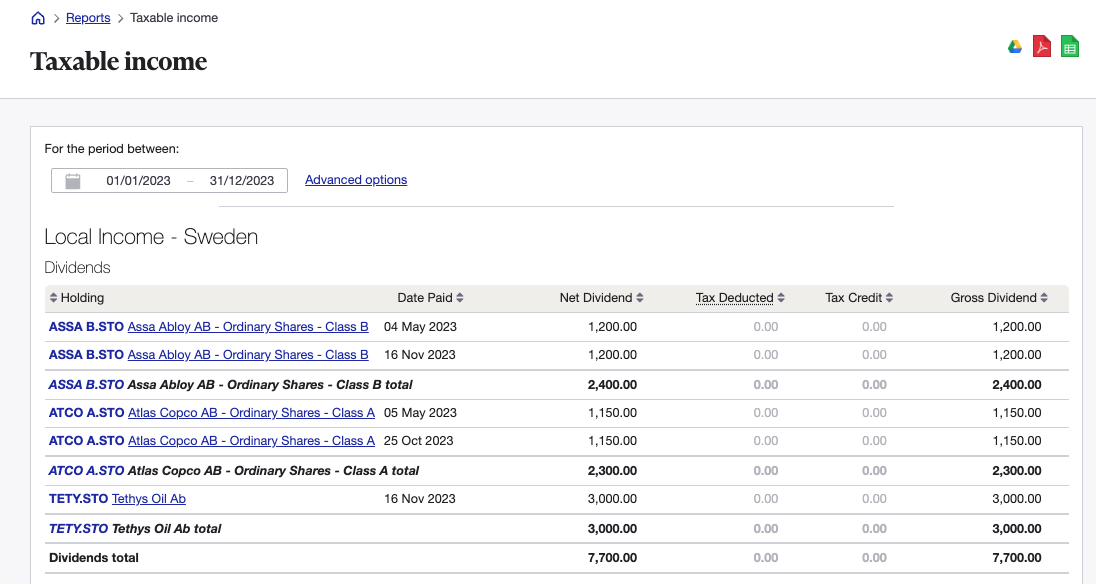Select date 25 Oct 2023 cell

click(419, 441)
